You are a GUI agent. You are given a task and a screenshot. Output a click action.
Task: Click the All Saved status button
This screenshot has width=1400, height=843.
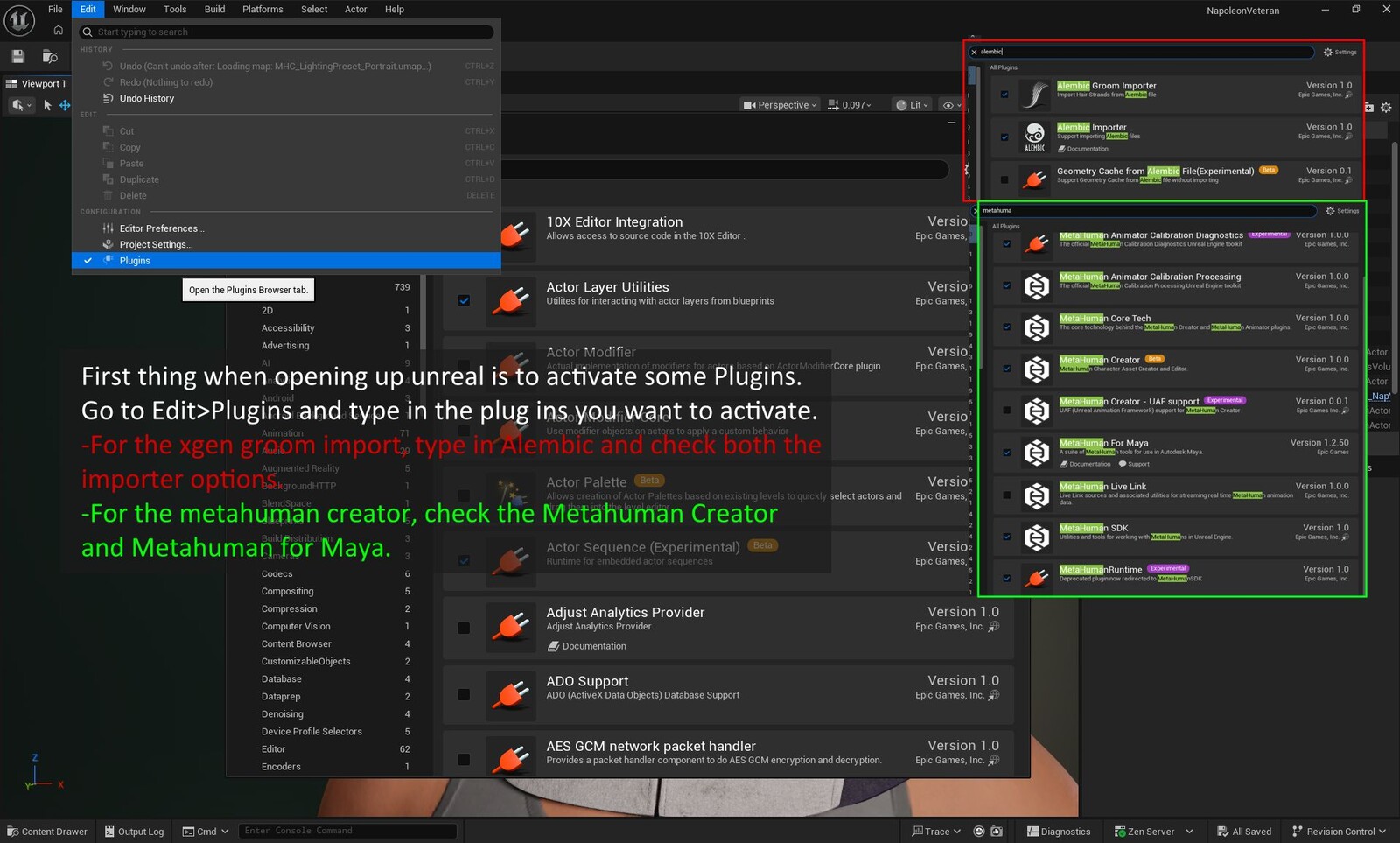(1244, 832)
